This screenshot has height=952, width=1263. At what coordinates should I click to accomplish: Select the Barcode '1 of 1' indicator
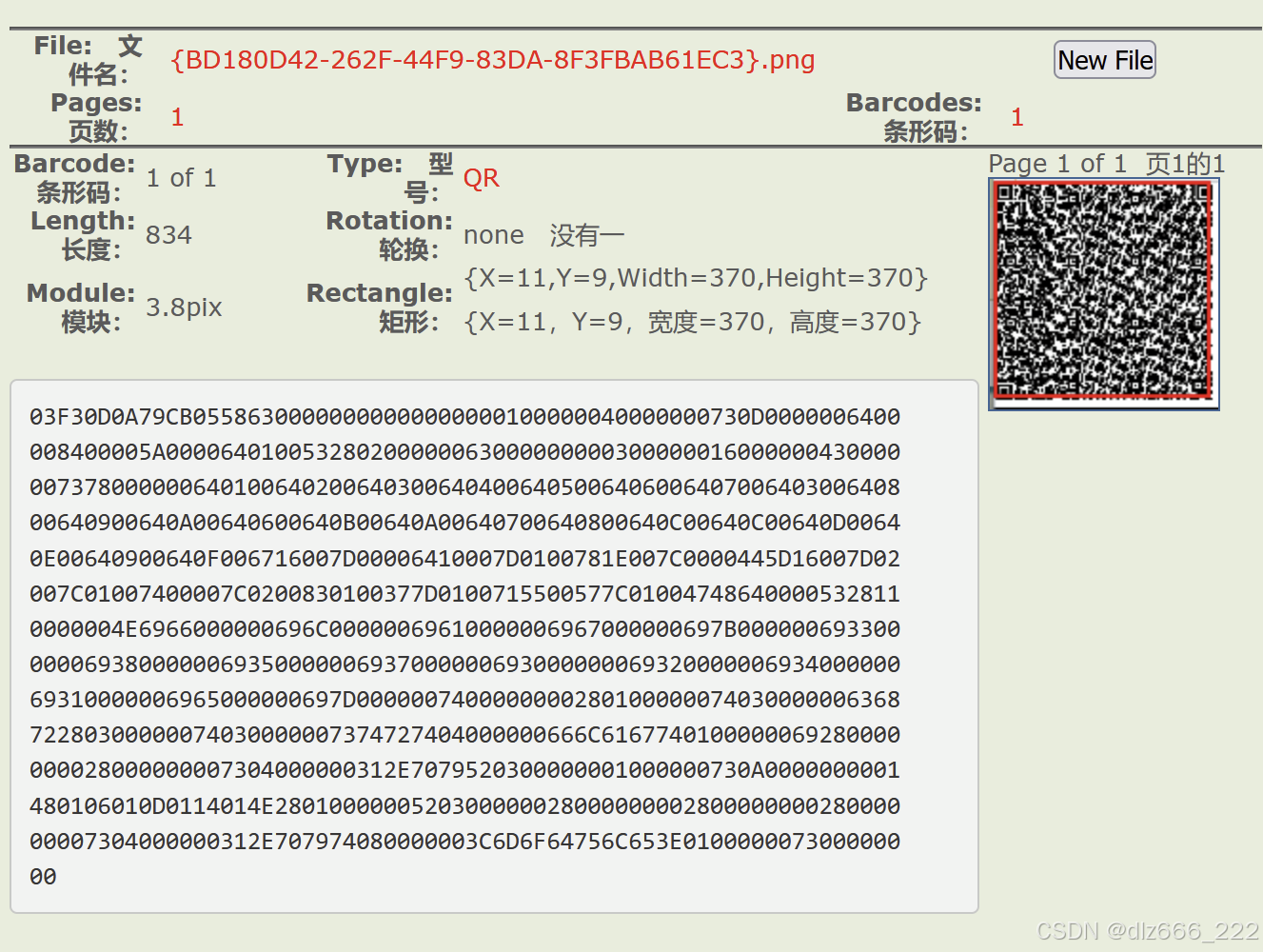pyautogui.click(x=181, y=177)
